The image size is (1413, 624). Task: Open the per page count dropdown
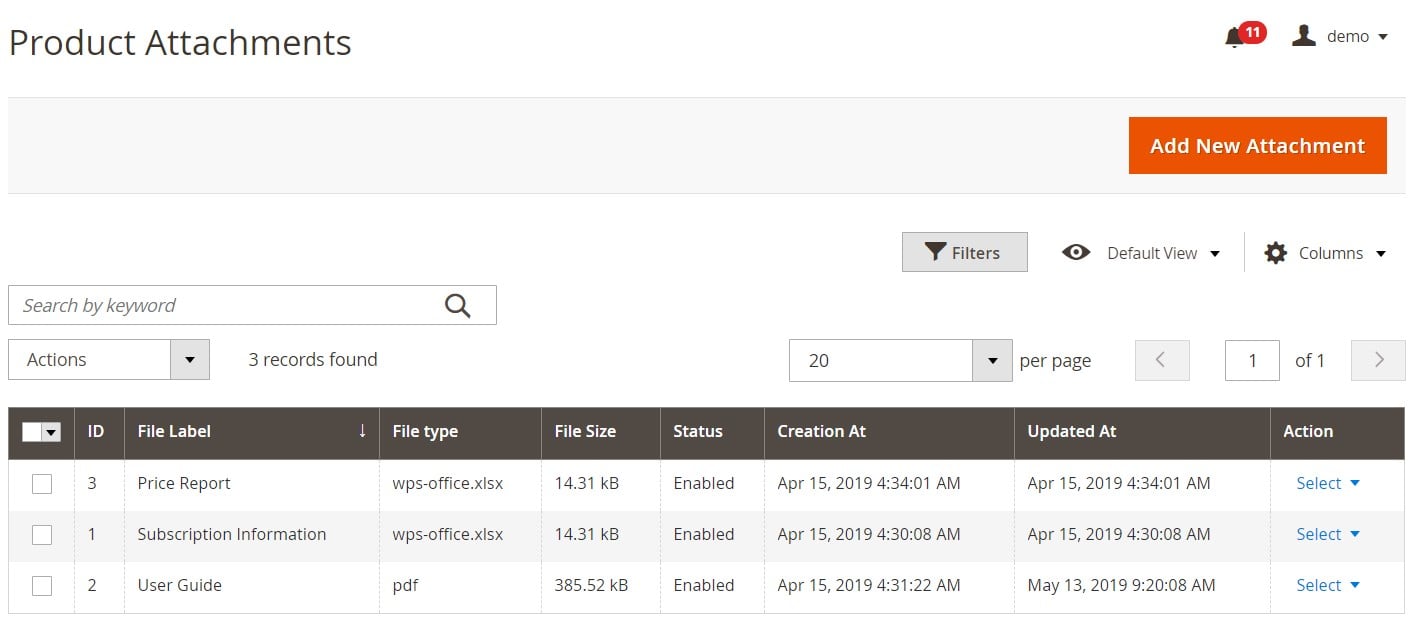pyautogui.click(x=992, y=361)
